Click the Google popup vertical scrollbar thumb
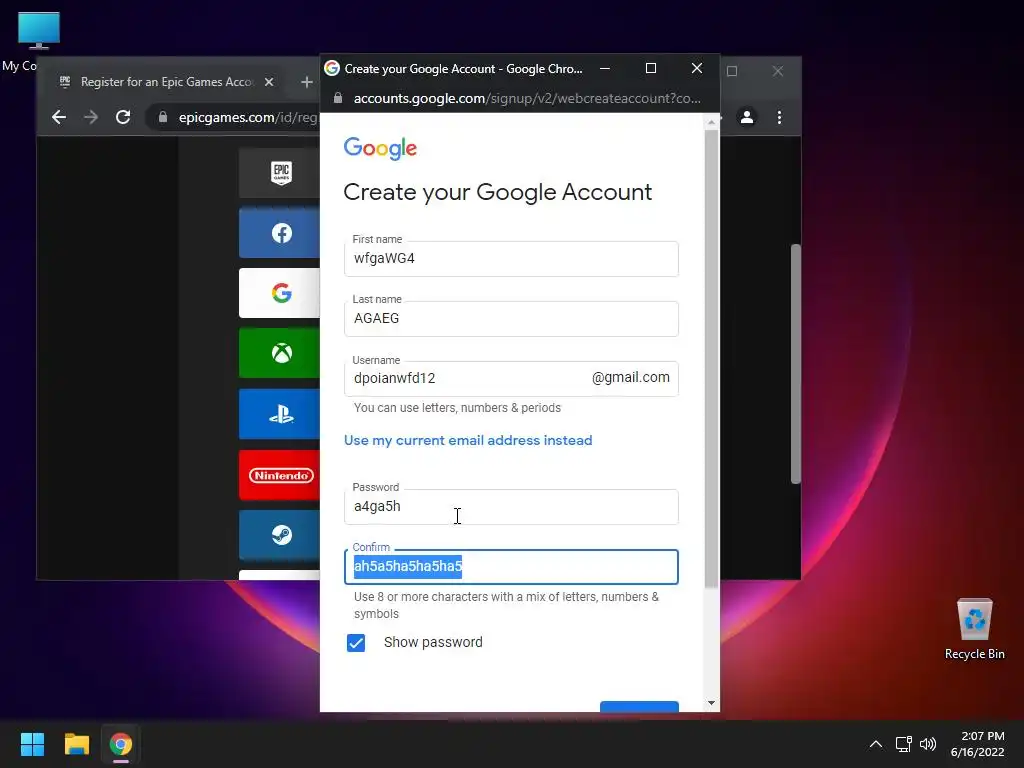The width and height of the screenshot is (1024, 768). [x=711, y=359]
